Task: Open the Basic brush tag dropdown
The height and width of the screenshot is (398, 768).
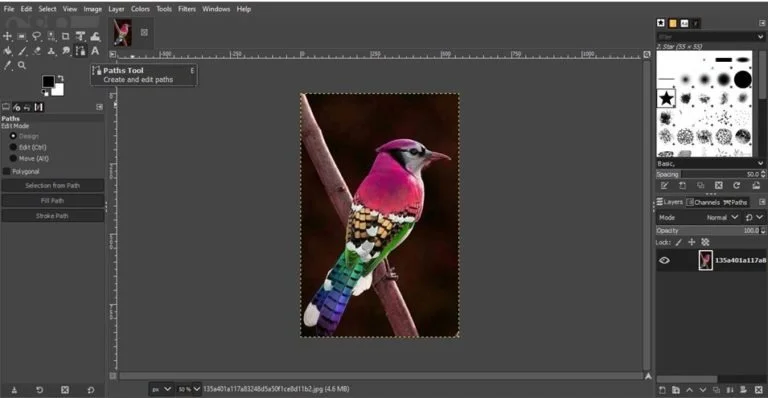Action: 760,164
